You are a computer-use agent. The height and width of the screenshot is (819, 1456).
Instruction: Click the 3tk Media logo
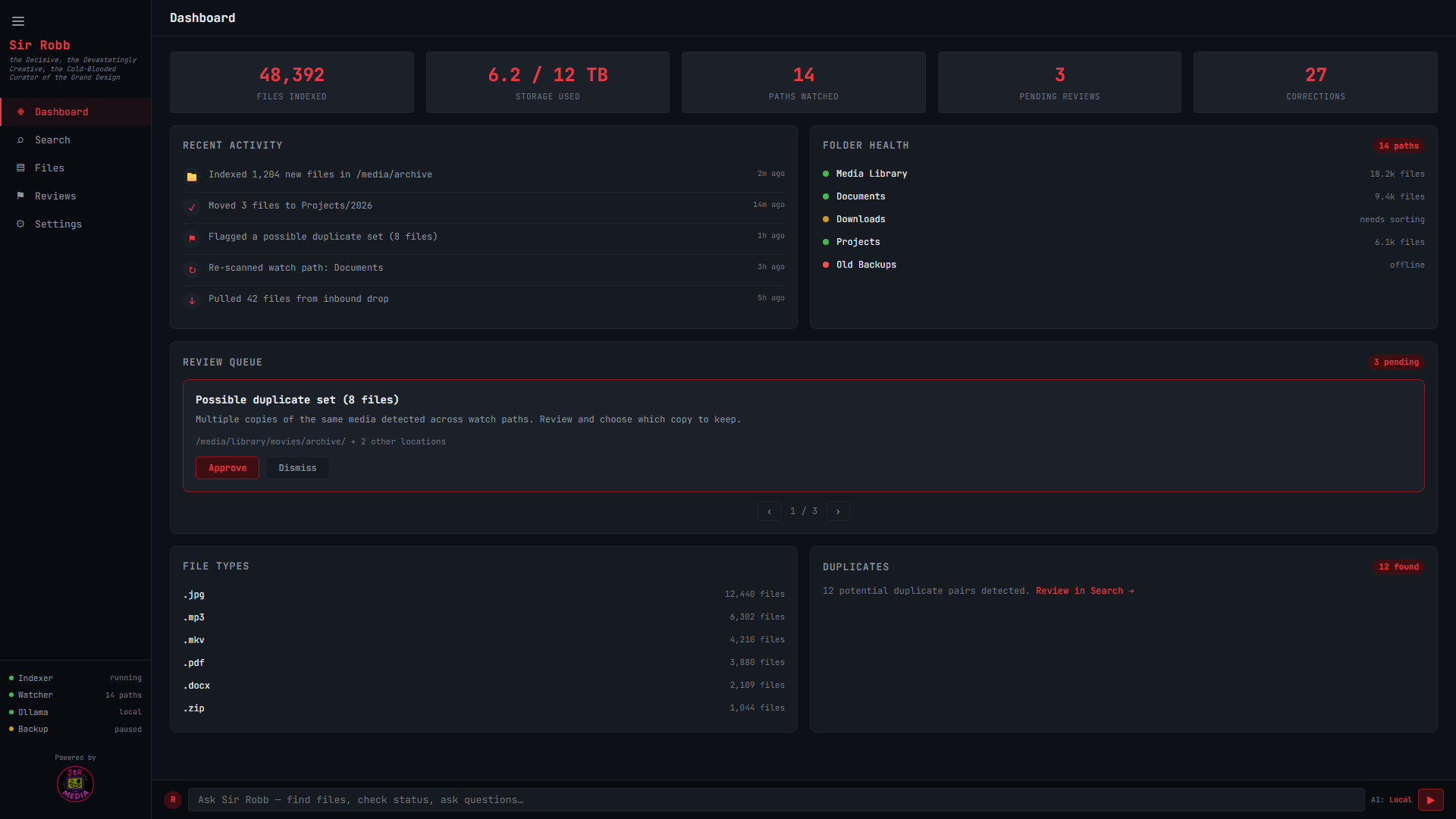coord(75,783)
